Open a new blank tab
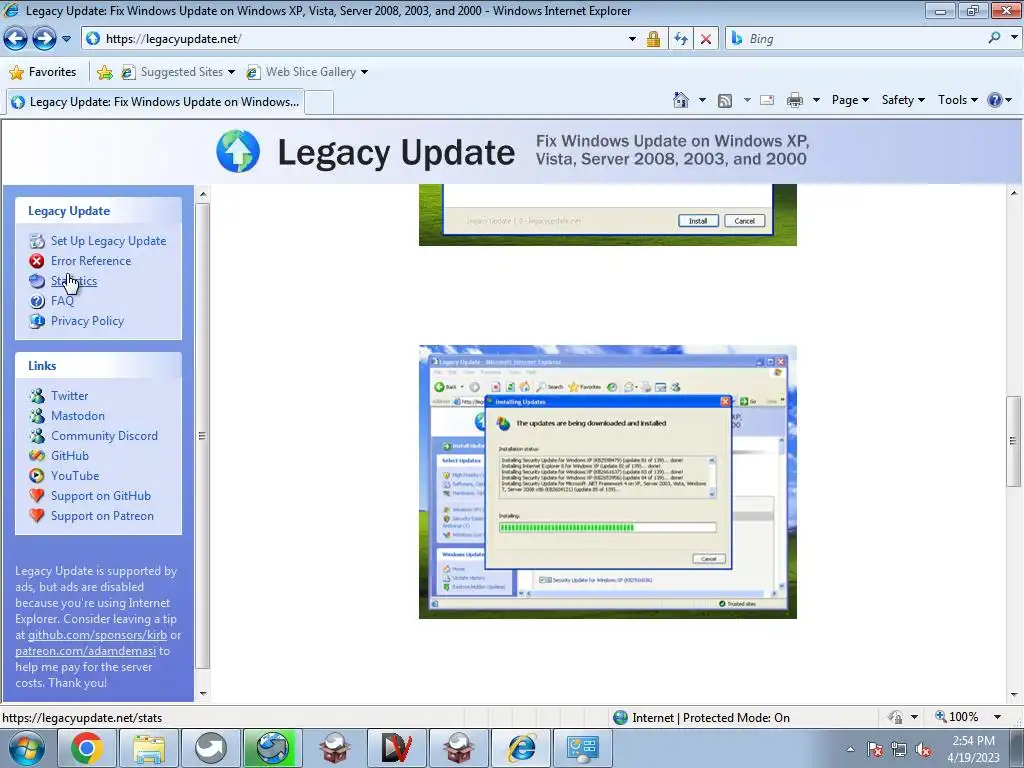 point(319,103)
